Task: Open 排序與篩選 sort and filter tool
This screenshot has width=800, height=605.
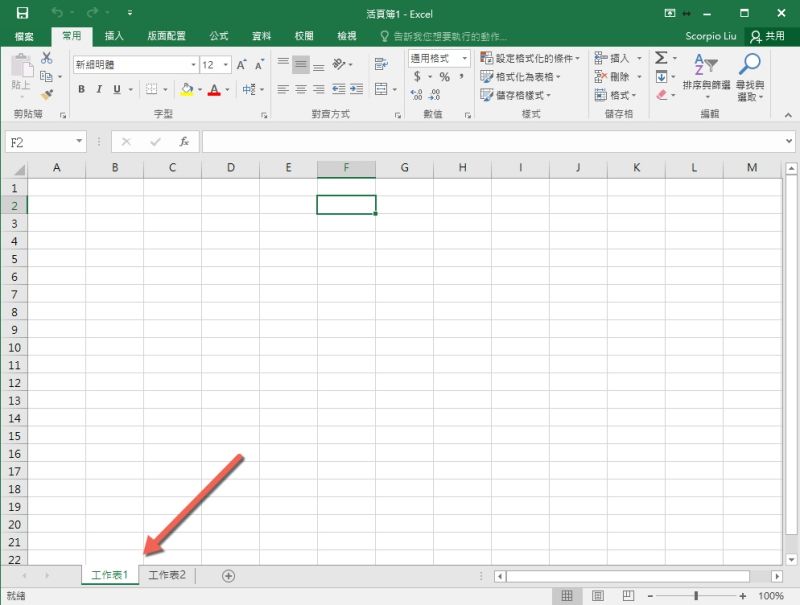Action: click(706, 77)
